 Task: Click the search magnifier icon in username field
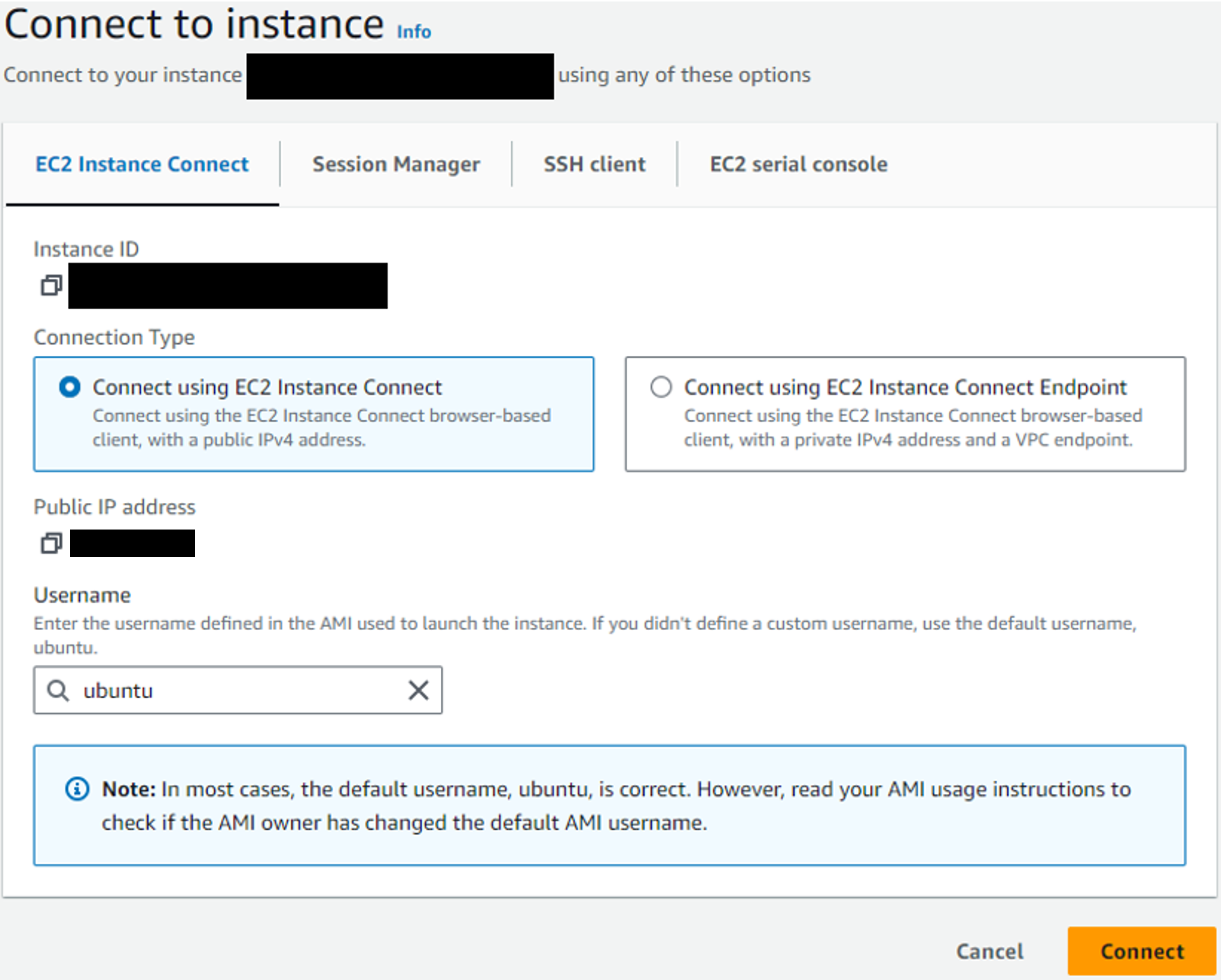58,691
